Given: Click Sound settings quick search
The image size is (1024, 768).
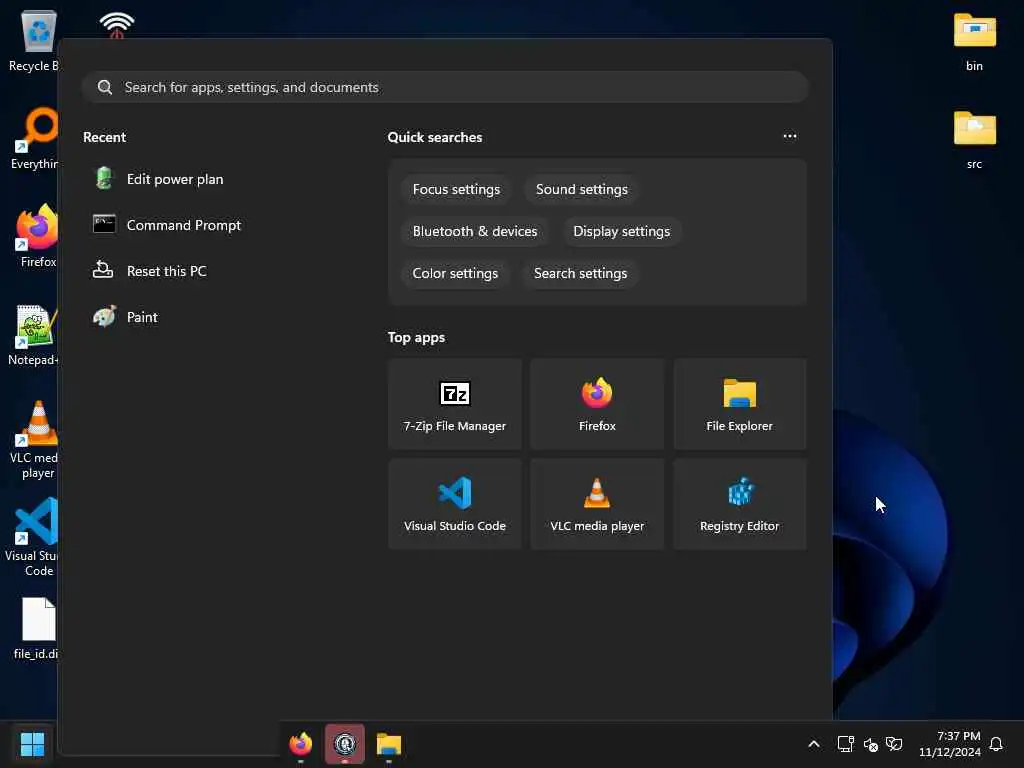Looking at the screenshot, I should click(581, 189).
